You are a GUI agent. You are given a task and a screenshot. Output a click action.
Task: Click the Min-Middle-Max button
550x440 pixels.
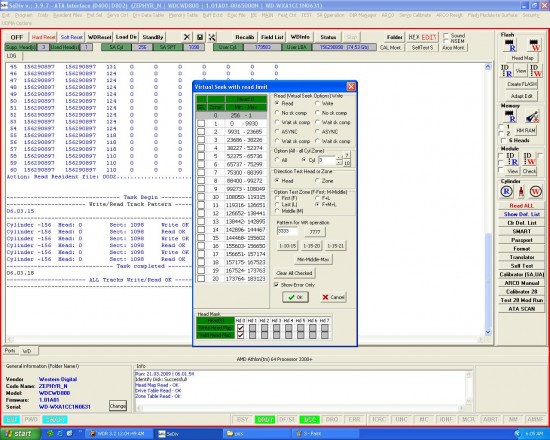coord(313,259)
